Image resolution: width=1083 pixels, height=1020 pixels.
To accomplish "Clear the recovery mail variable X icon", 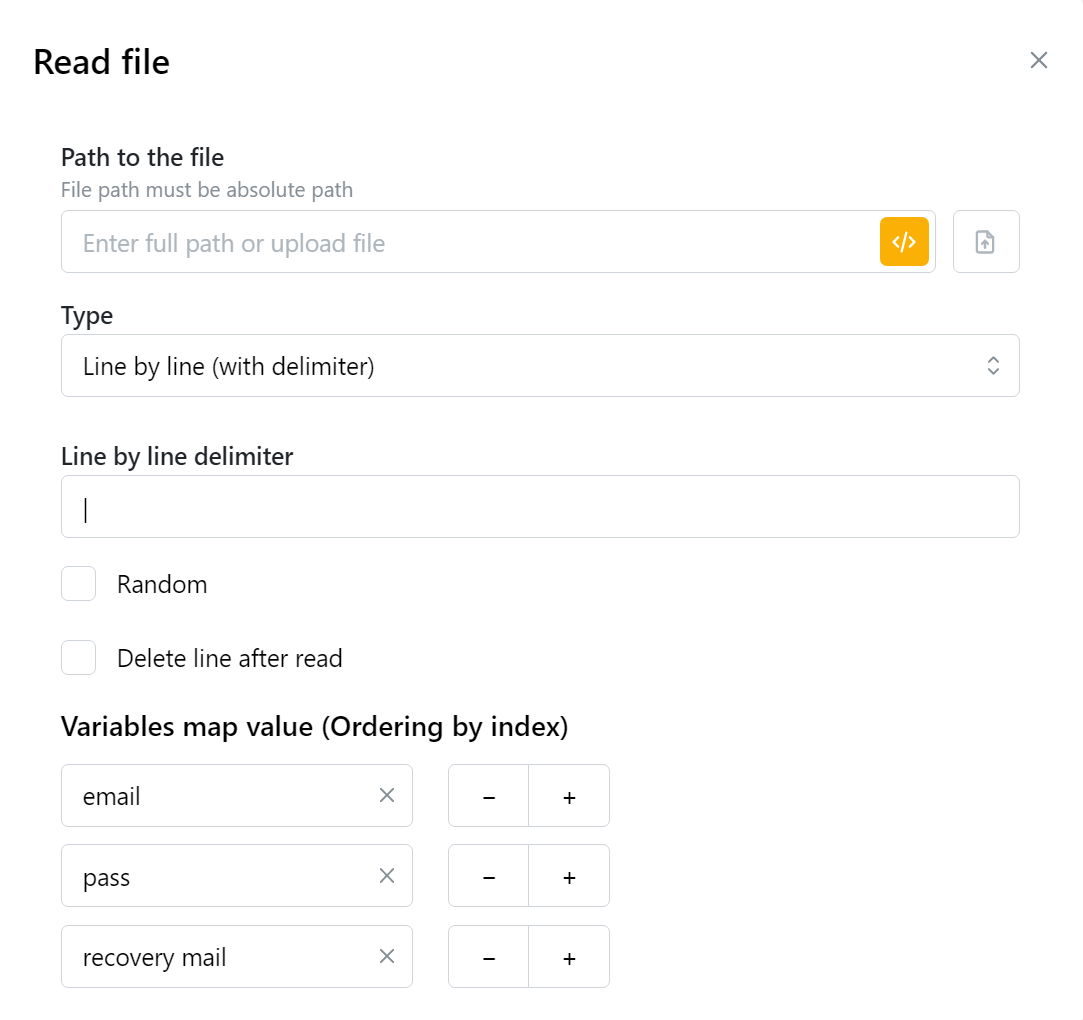I will point(387,957).
